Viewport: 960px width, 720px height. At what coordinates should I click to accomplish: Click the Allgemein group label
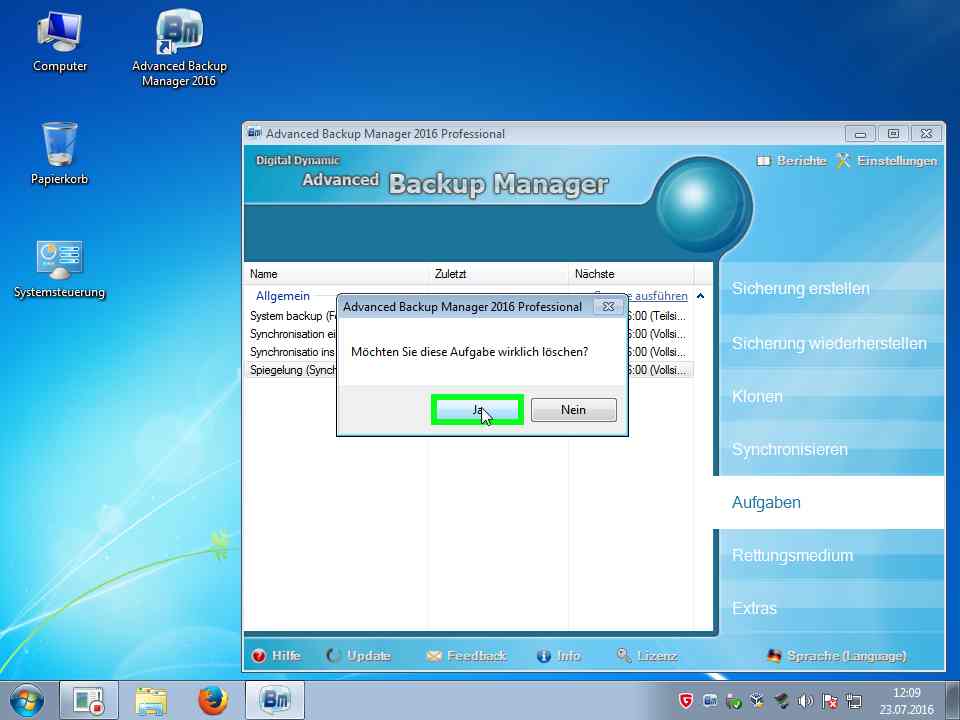point(283,296)
